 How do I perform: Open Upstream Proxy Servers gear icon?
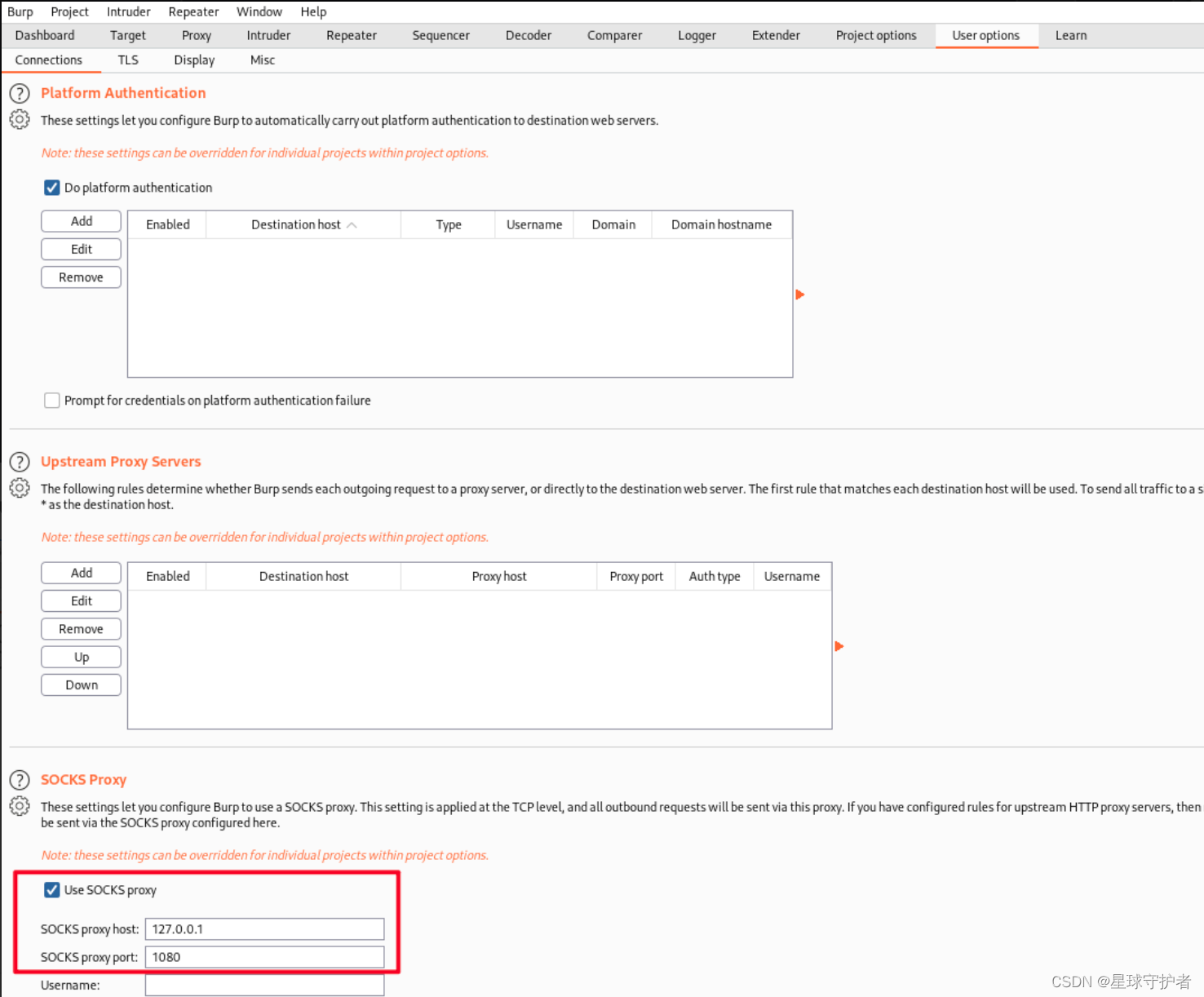(20, 488)
